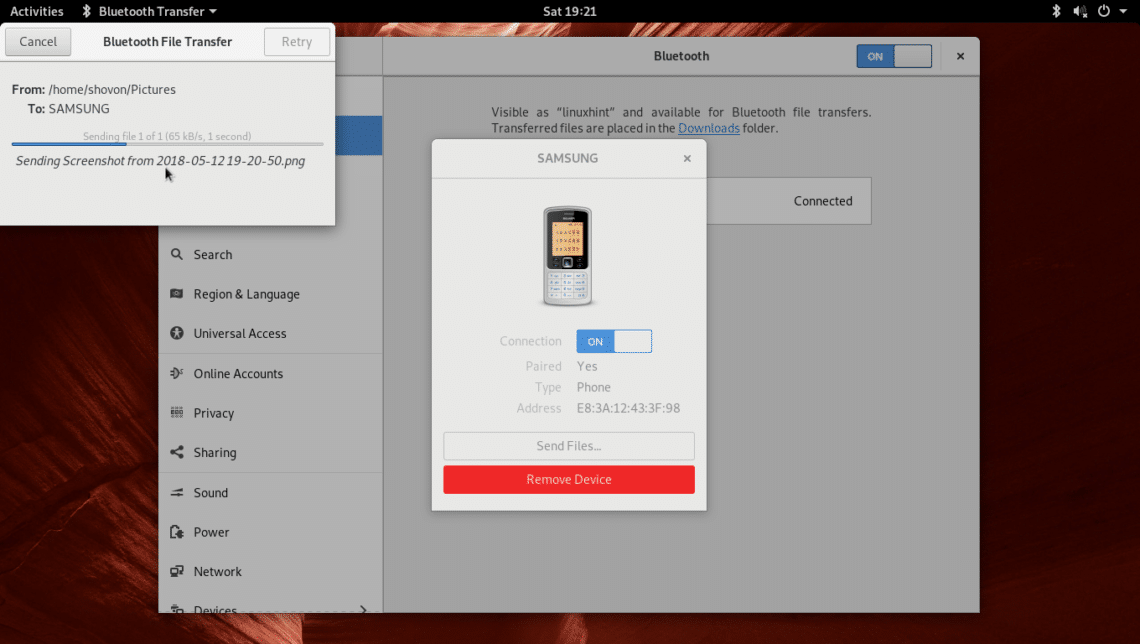Select Region & Language settings panel
Screen dimensions: 1140x644
[x=270, y=294]
